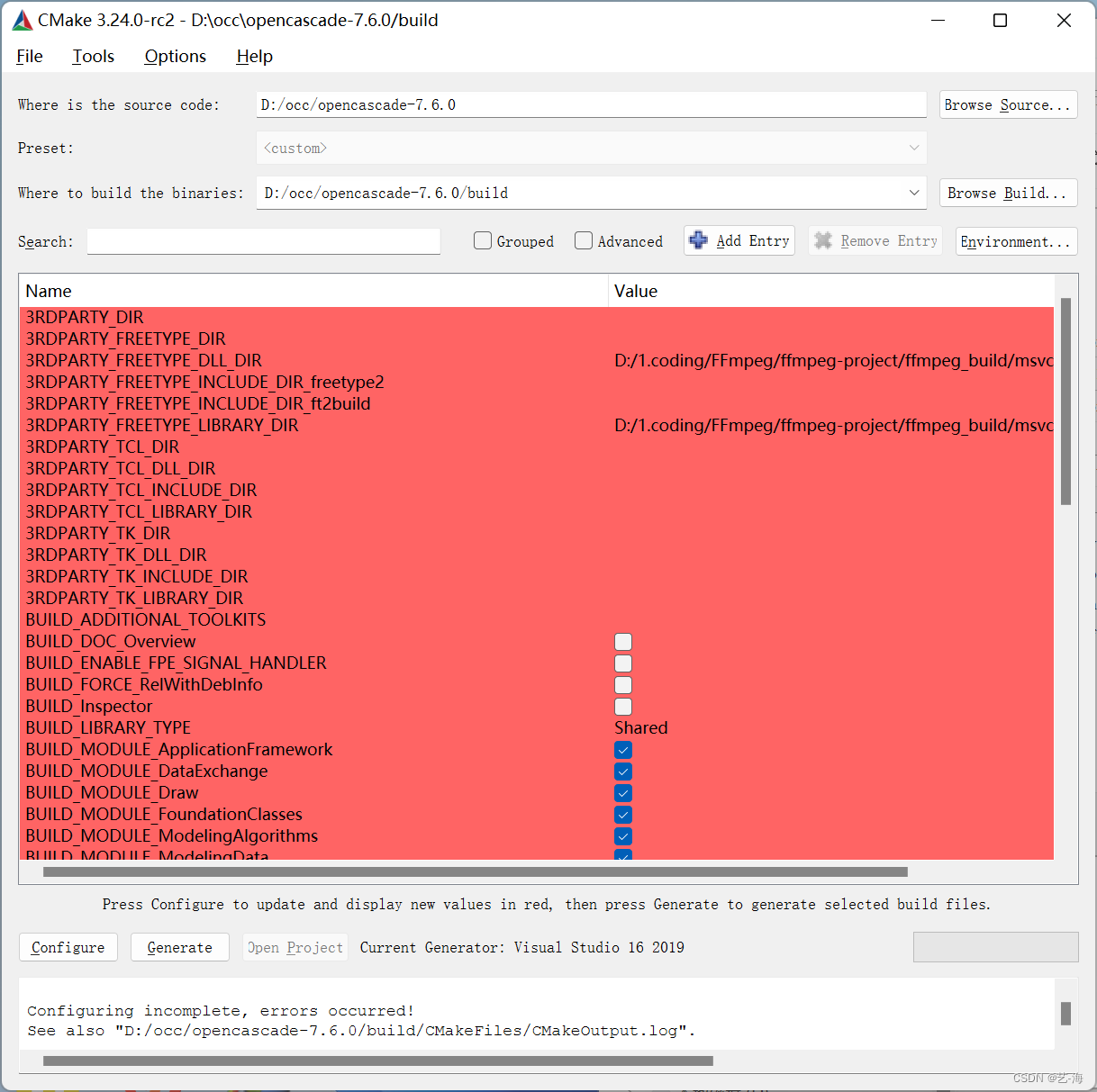
Task: Enable the BUILD_Inspector checkbox
Action: tap(622, 707)
